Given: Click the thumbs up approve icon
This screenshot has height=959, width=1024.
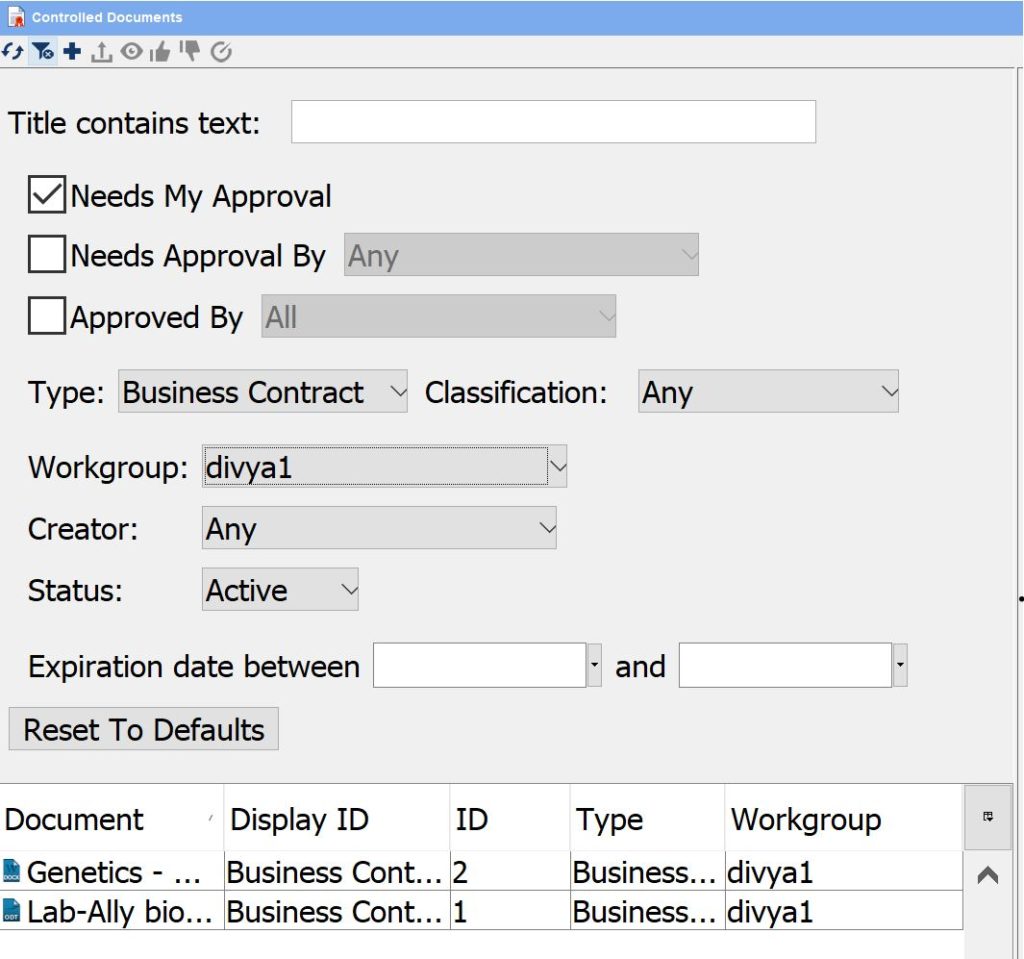Looking at the screenshot, I should (x=160, y=52).
